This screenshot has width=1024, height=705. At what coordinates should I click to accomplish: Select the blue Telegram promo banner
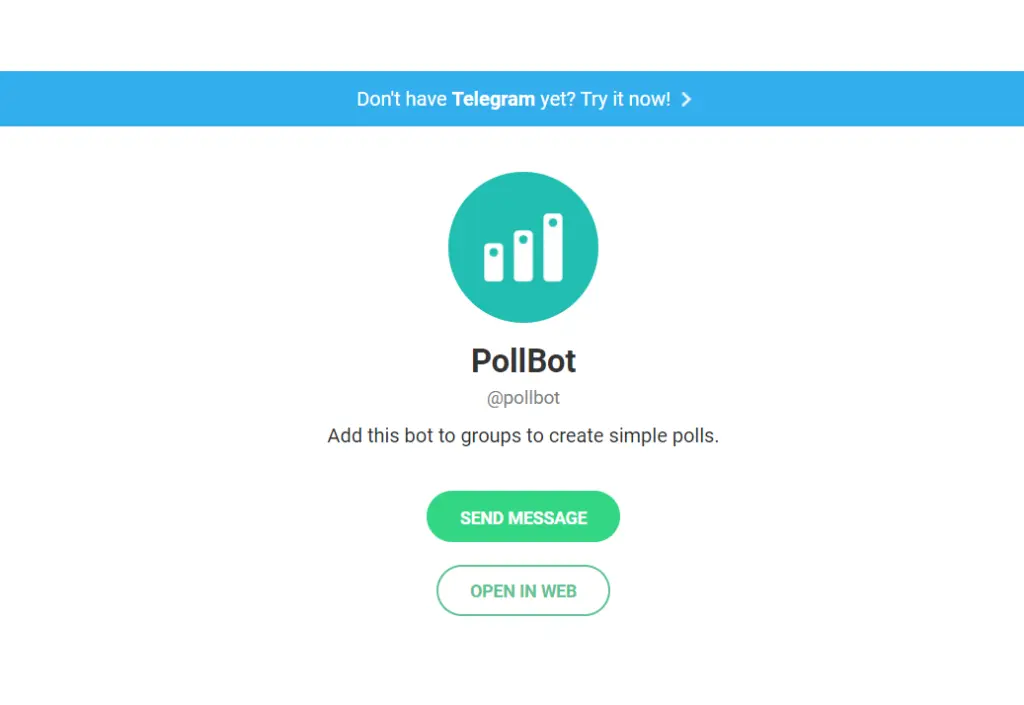[x=512, y=98]
